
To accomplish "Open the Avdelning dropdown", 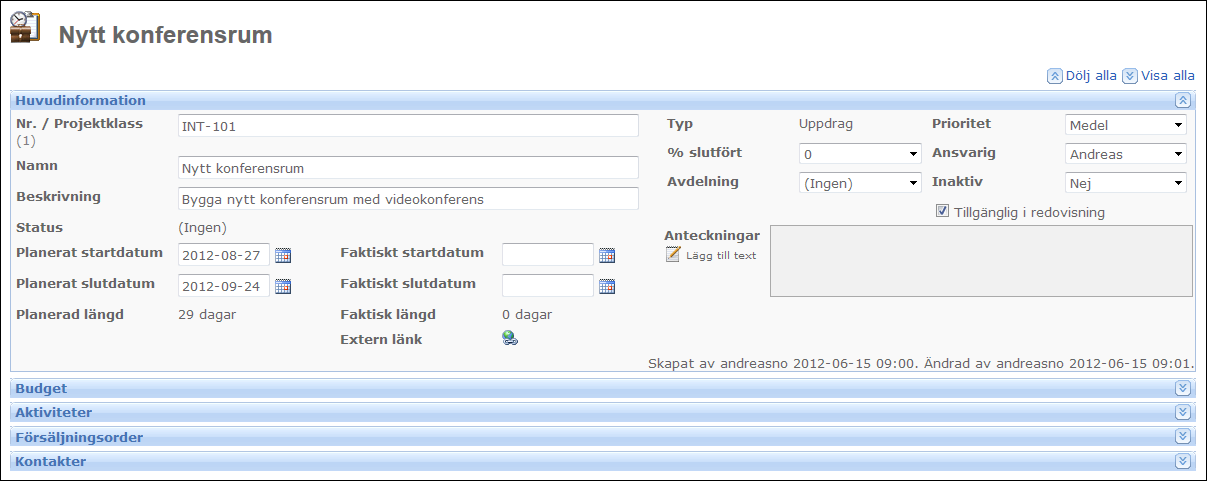I will (x=860, y=183).
